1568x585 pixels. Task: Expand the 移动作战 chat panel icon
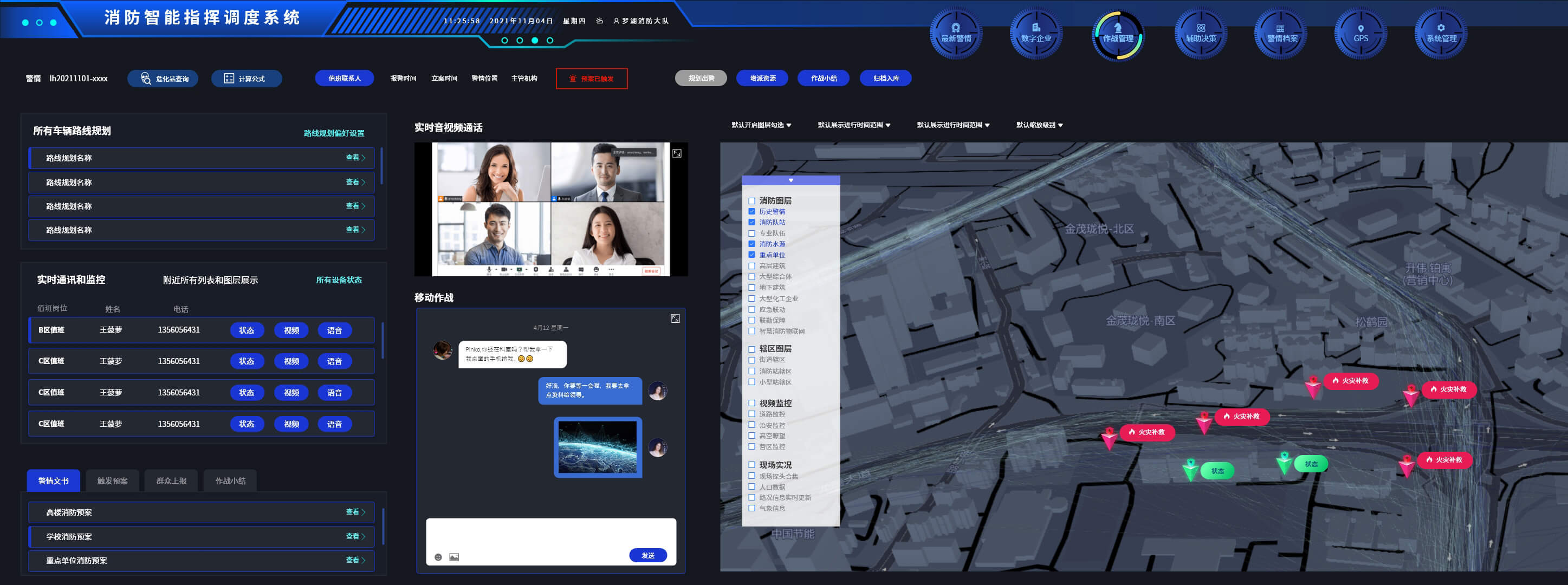pos(675,318)
